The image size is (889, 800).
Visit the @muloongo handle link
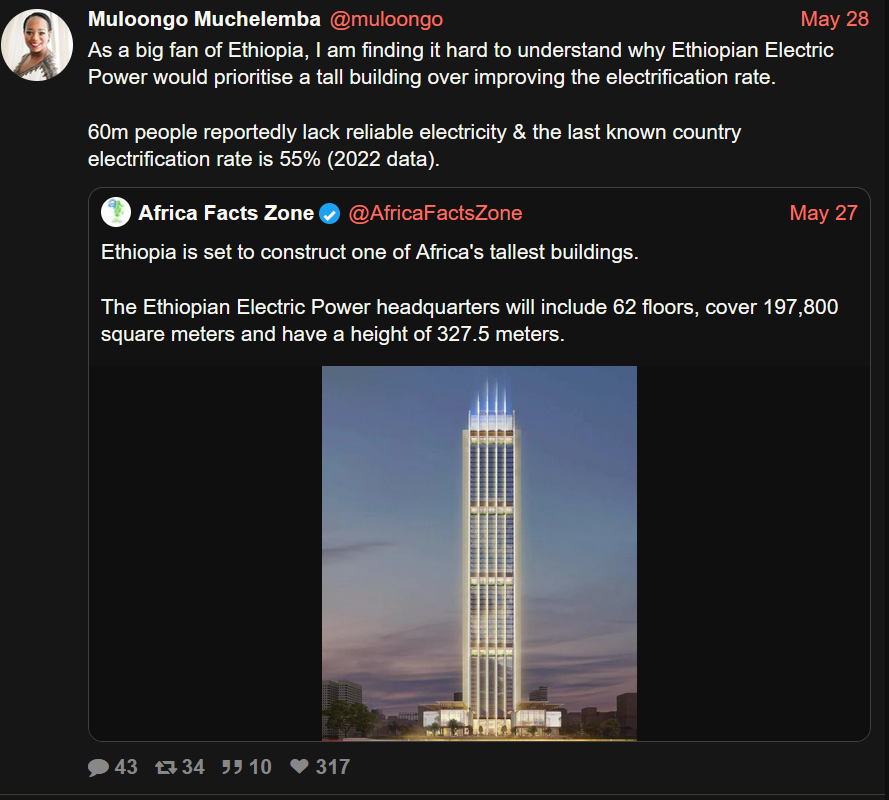tap(385, 20)
